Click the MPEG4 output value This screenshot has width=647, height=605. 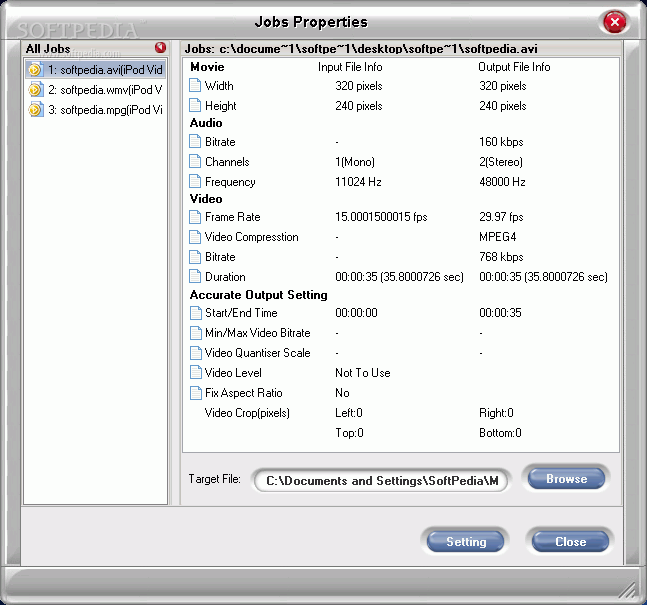(x=497, y=237)
